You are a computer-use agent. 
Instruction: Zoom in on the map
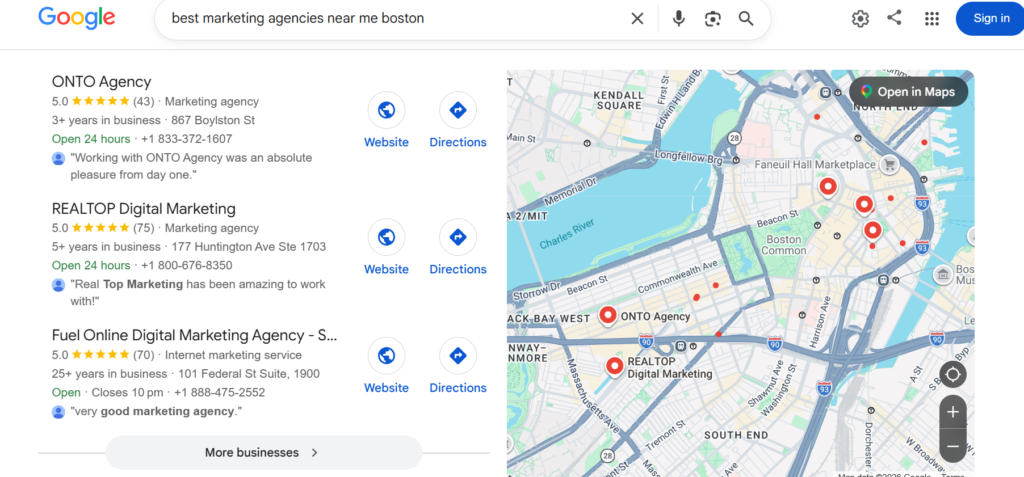[x=953, y=412]
